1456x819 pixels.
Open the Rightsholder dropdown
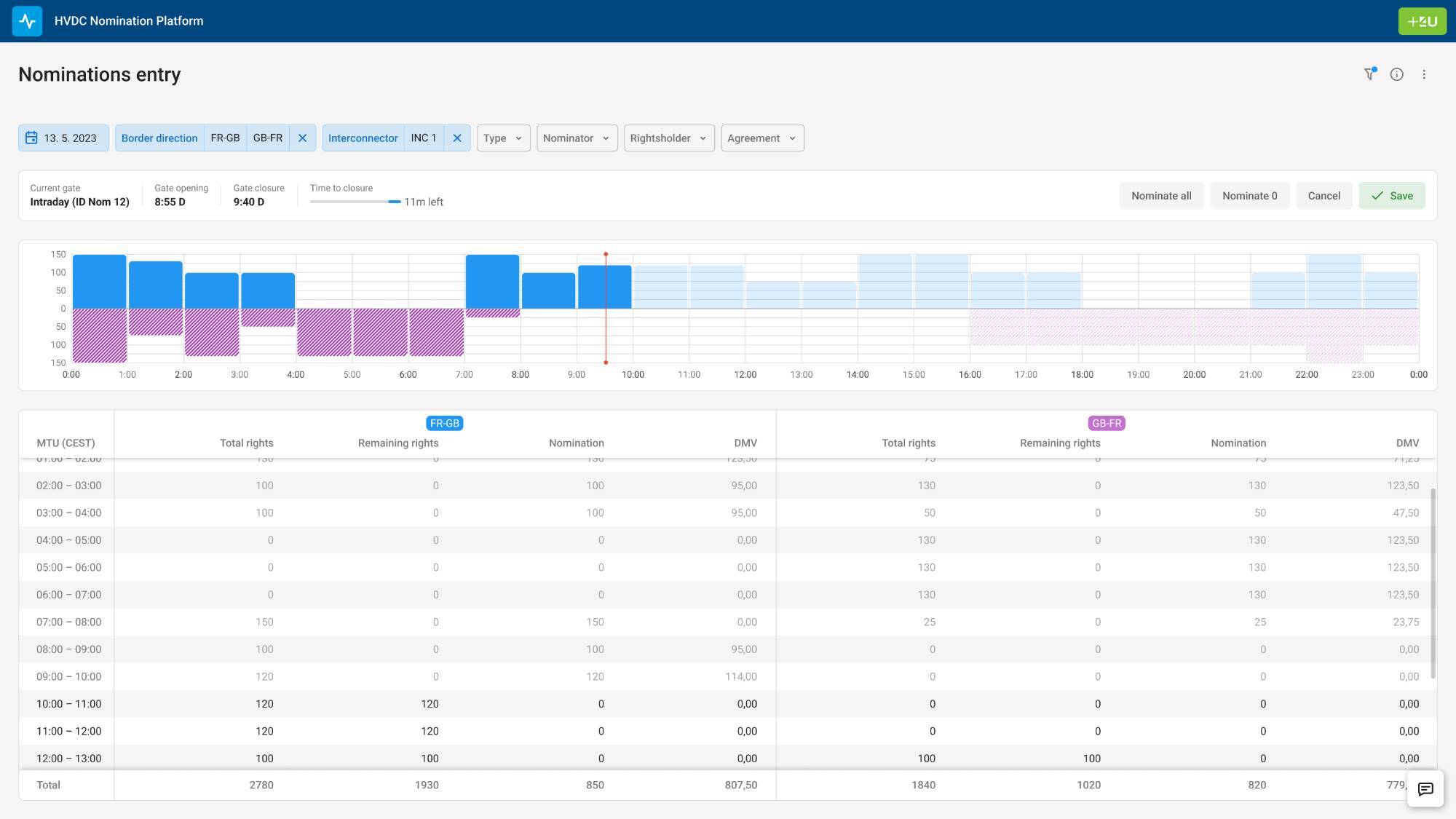tap(668, 138)
